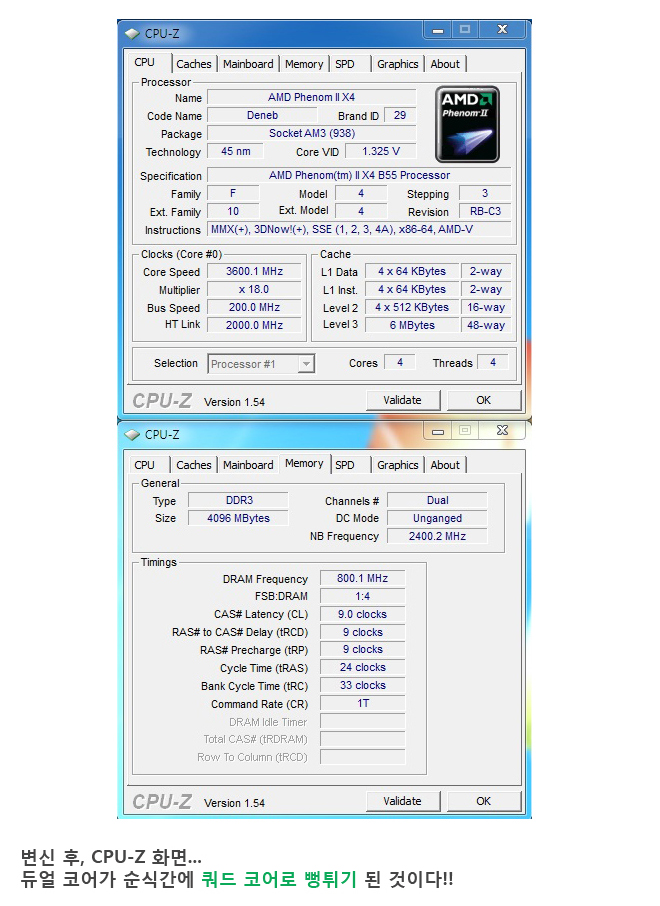The height and width of the screenshot is (906, 660).
Task: Click Bank Cycle Time value '33 clocks'
Action: (x=362, y=685)
